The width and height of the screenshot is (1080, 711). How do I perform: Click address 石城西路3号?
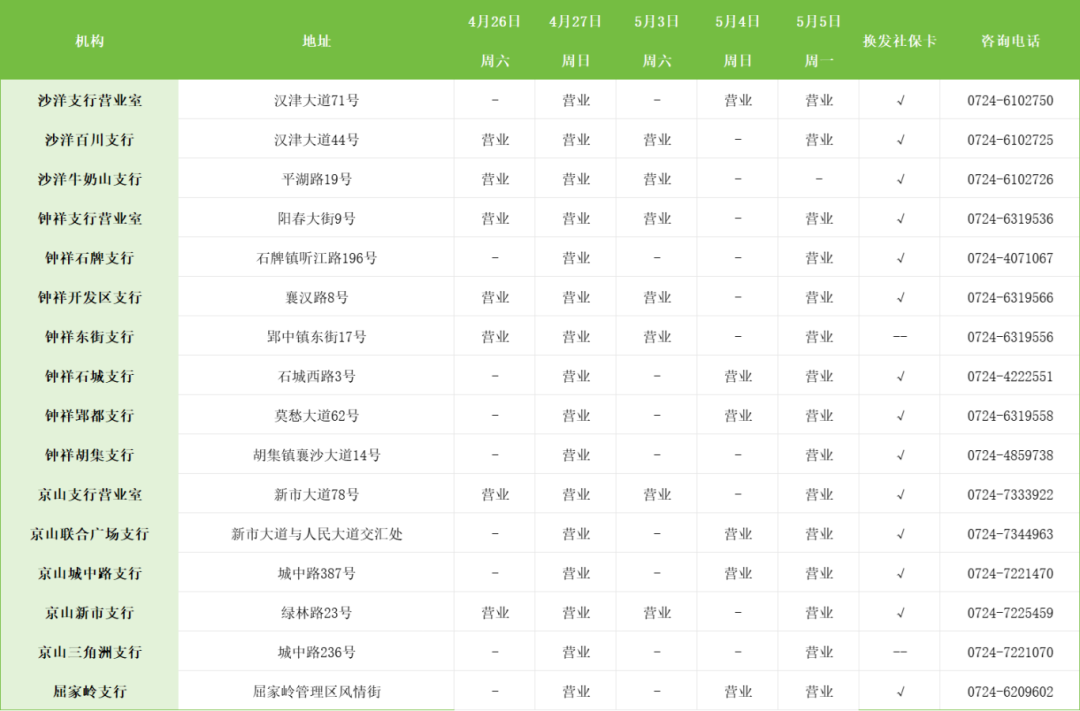pyautogui.click(x=316, y=375)
